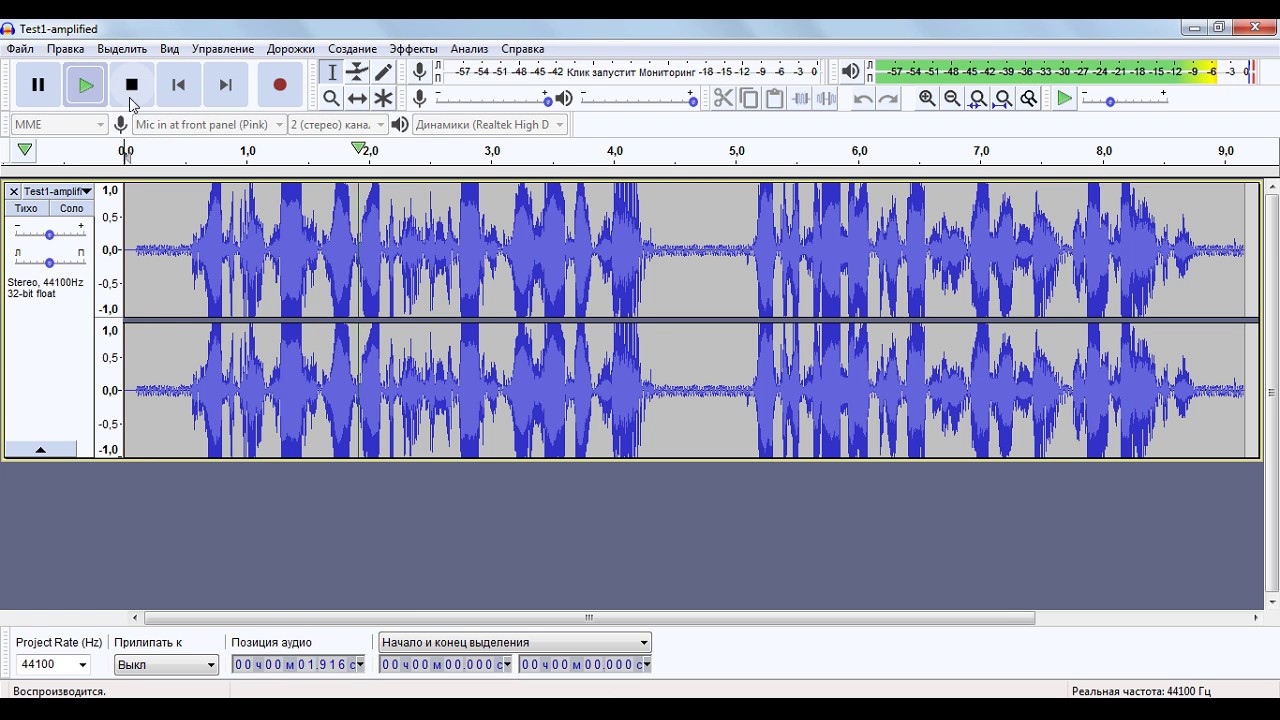Open the Выделить menu

click(122, 48)
